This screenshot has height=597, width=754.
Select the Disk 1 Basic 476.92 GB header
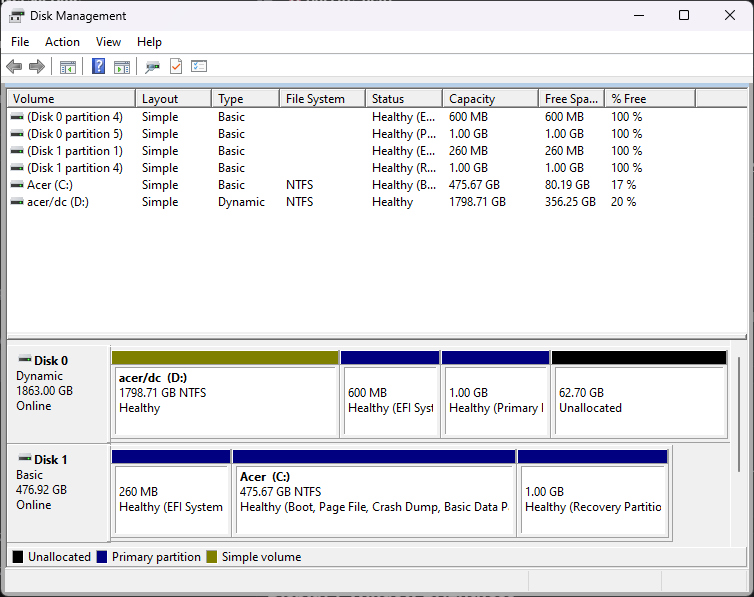(58, 493)
